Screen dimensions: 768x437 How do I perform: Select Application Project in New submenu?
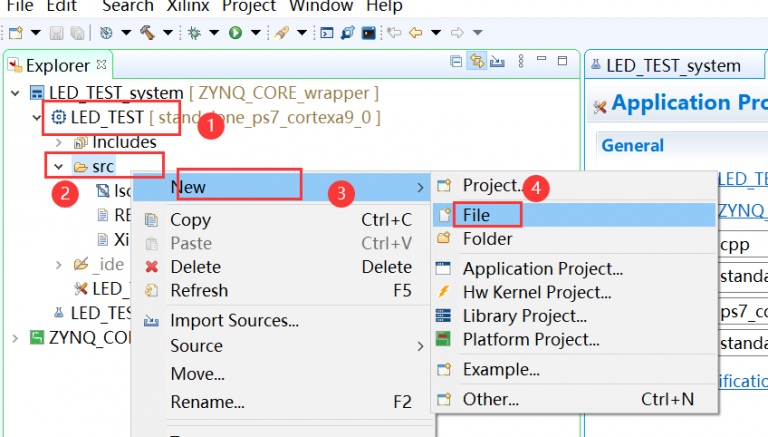(x=542, y=269)
